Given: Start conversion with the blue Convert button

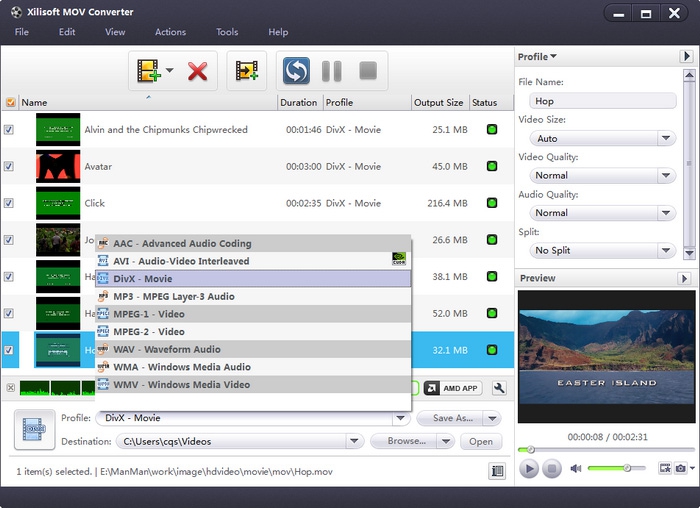Looking at the screenshot, I should 296,71.
